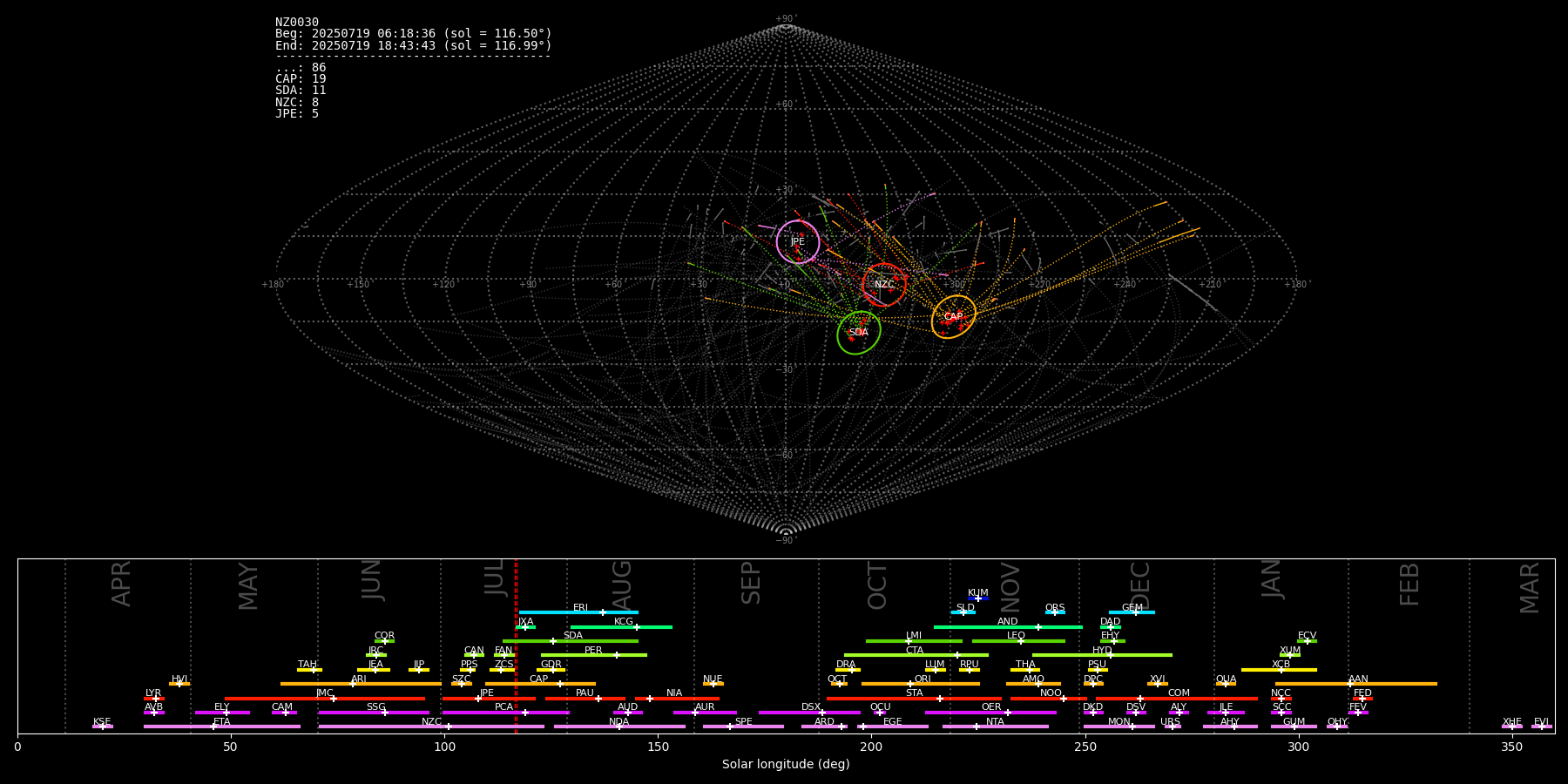Click the LYR shower label in timeline
This screenshot has height=784, width=1568.
[153, 693]
